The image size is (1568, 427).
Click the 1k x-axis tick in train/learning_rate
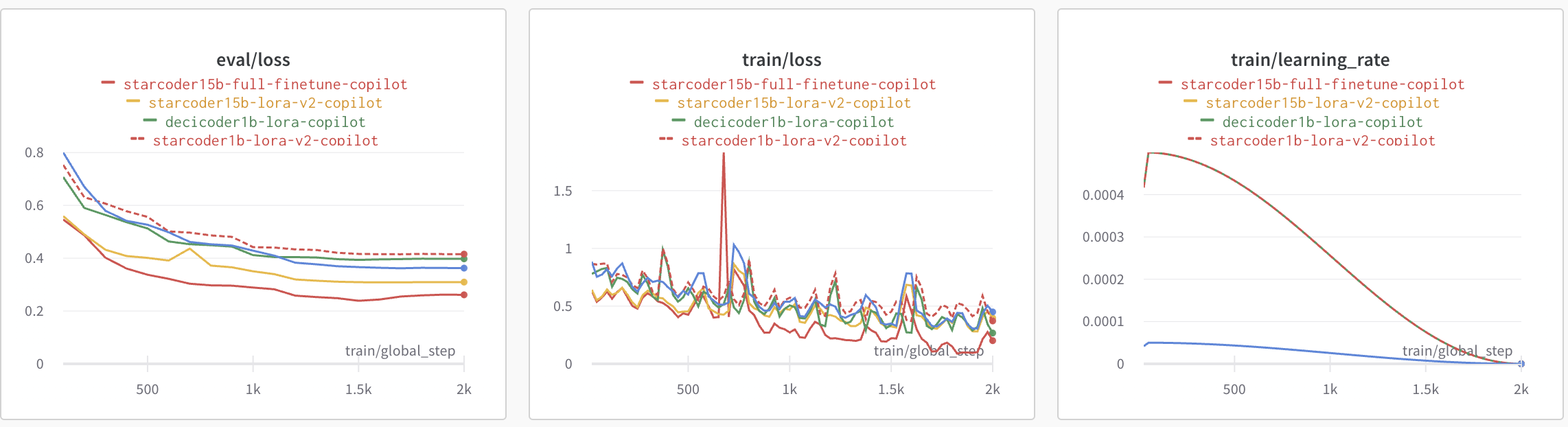pyautogui.click(x=1330, y=389)
